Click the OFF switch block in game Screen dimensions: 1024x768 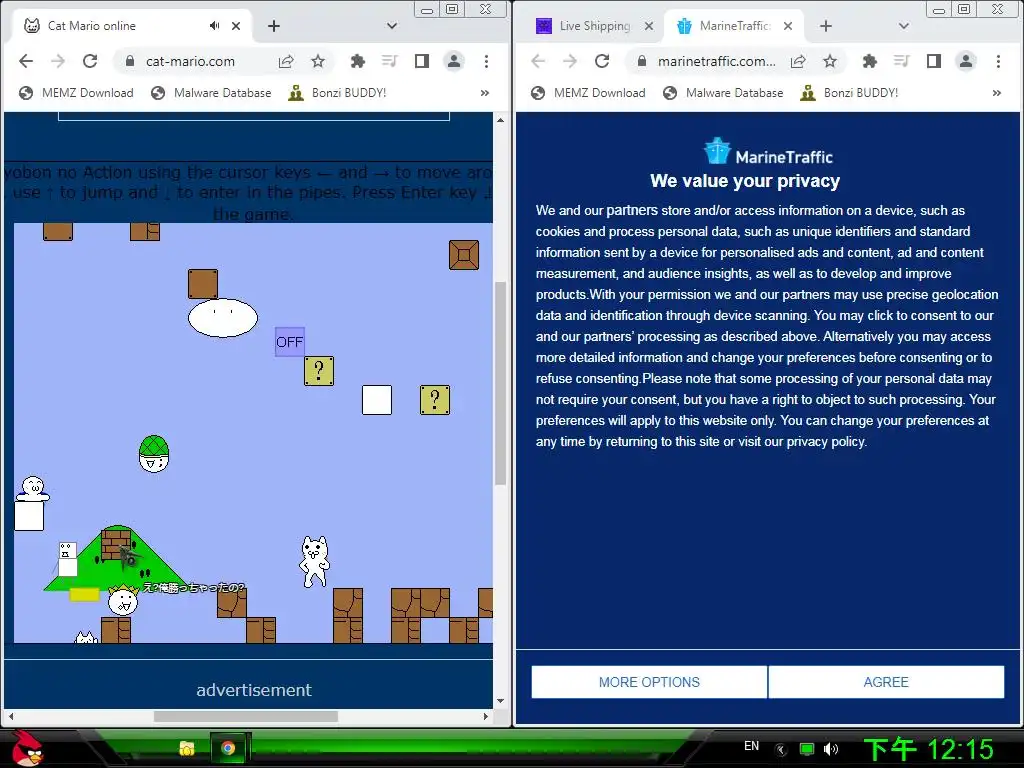coord(290,342)
